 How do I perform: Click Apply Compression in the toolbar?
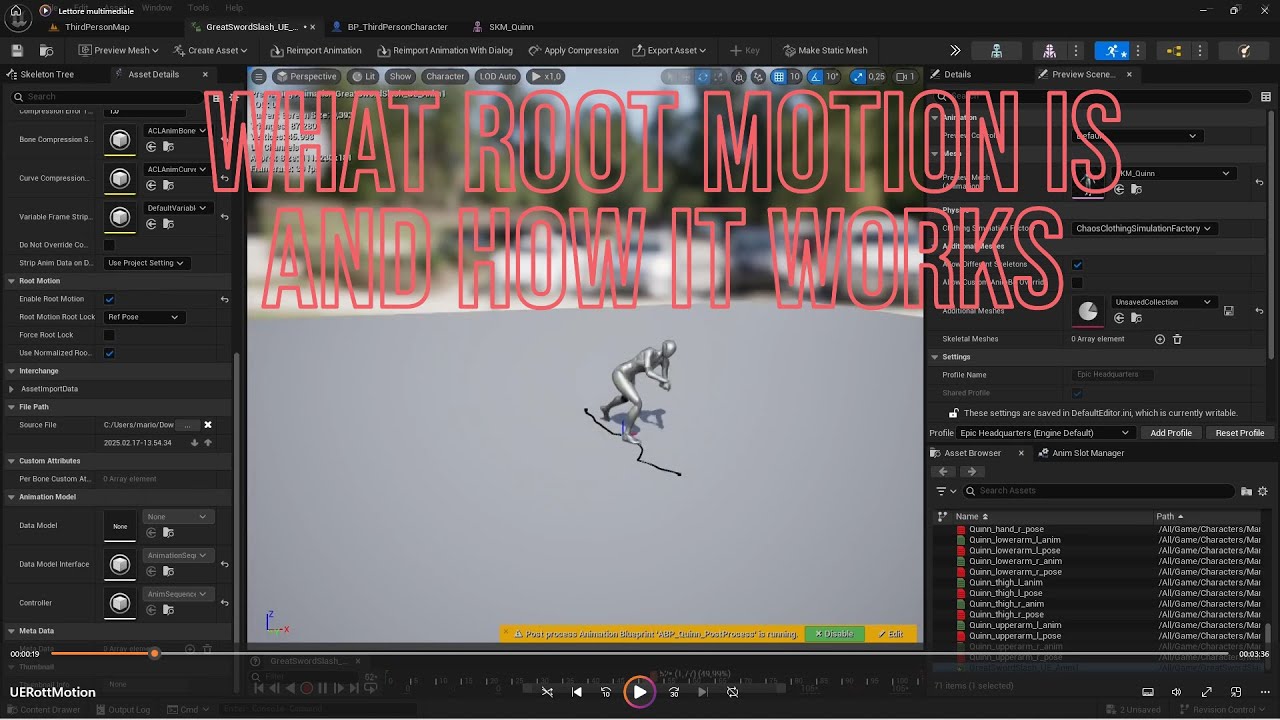574,50
